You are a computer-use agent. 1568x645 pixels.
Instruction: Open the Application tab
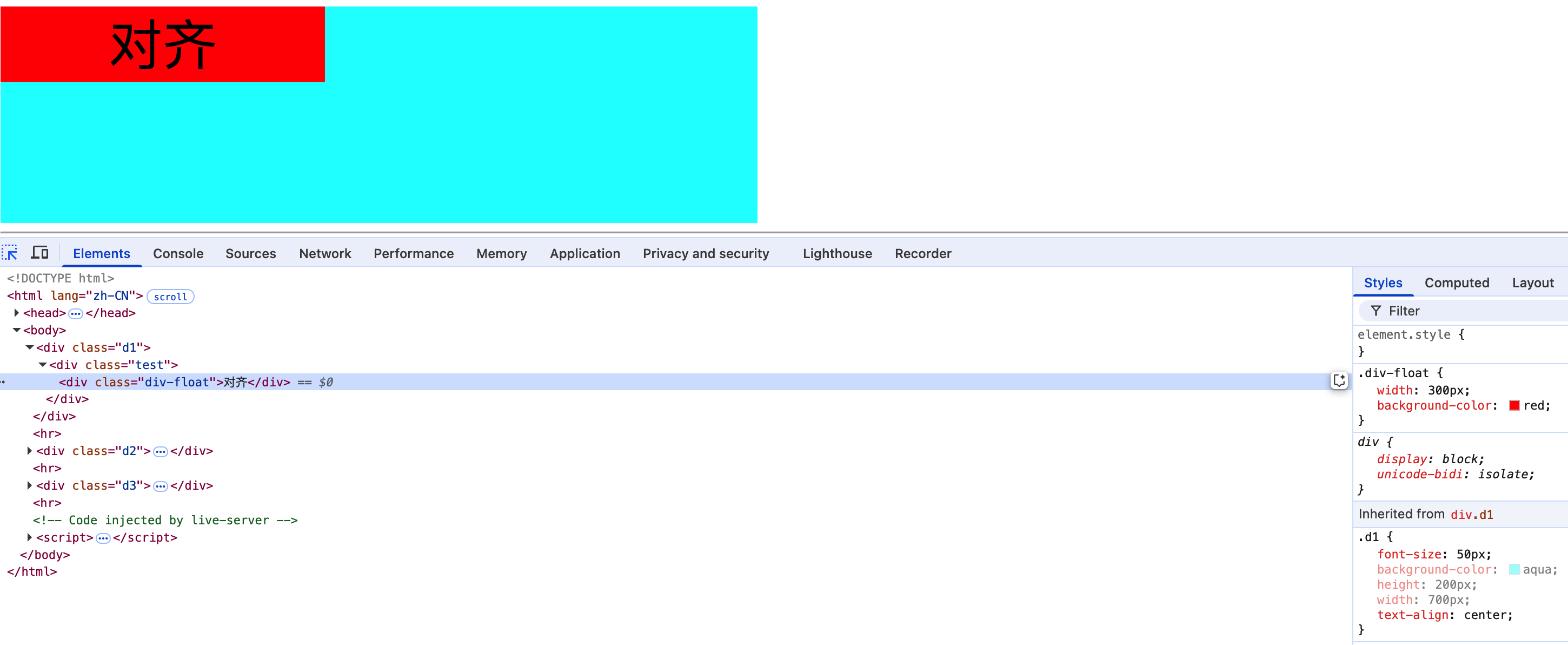click(585, 253)
